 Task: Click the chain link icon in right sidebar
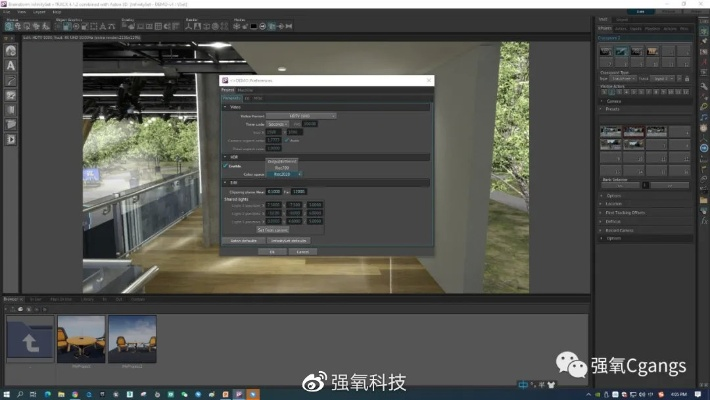click(704, 179)
